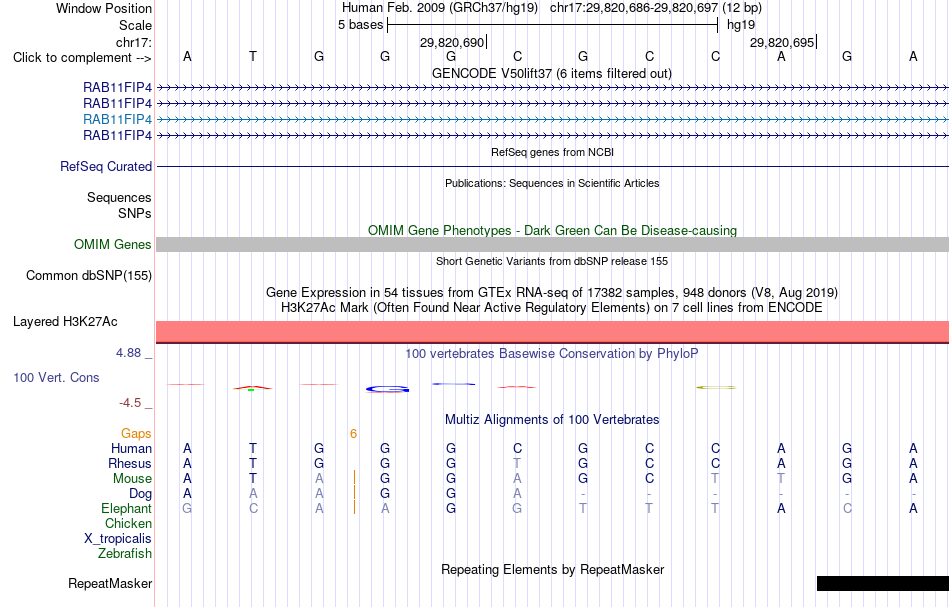Open the GENCODE V50lift37 track title
This screenshot has height=607, width=950.
551,73
